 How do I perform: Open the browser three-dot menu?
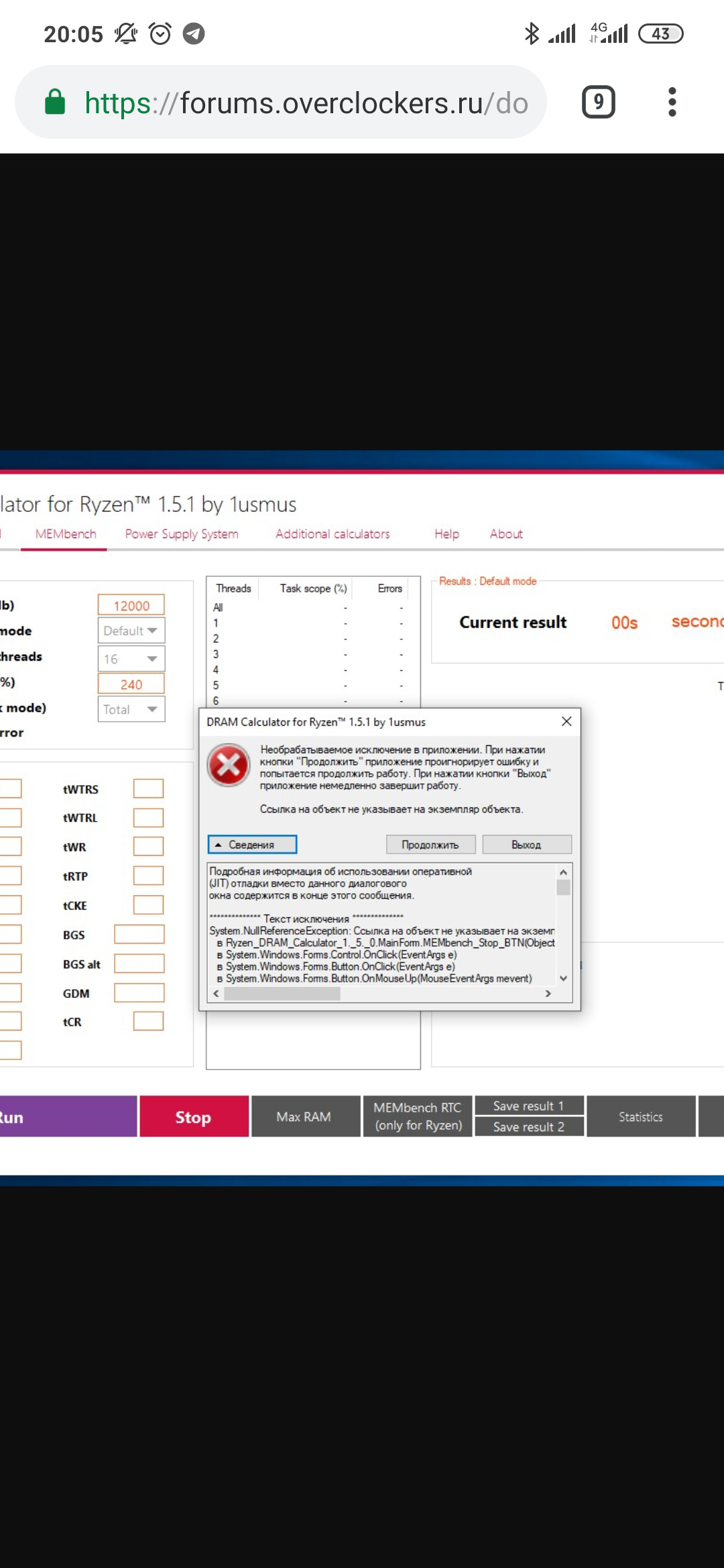tap(672, 102)
